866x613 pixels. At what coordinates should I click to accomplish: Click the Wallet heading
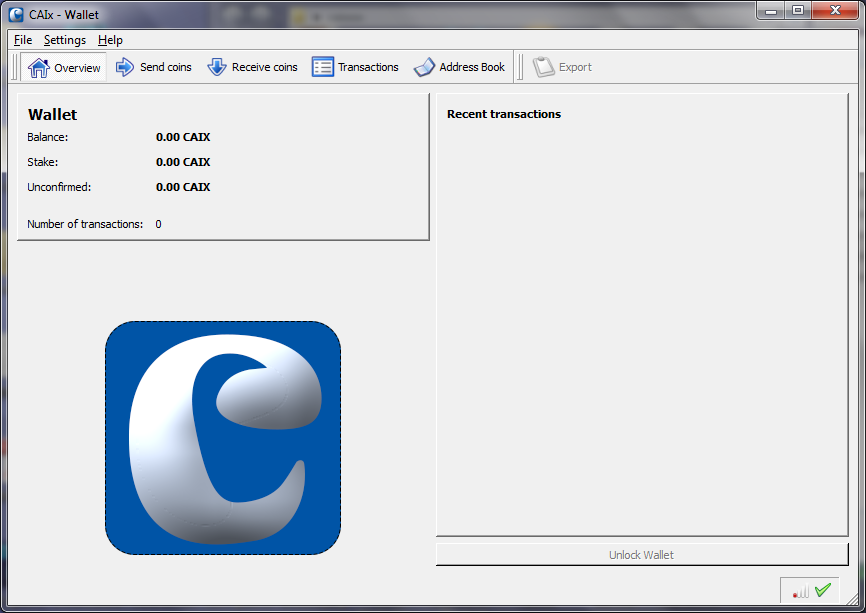coord(52,114)
